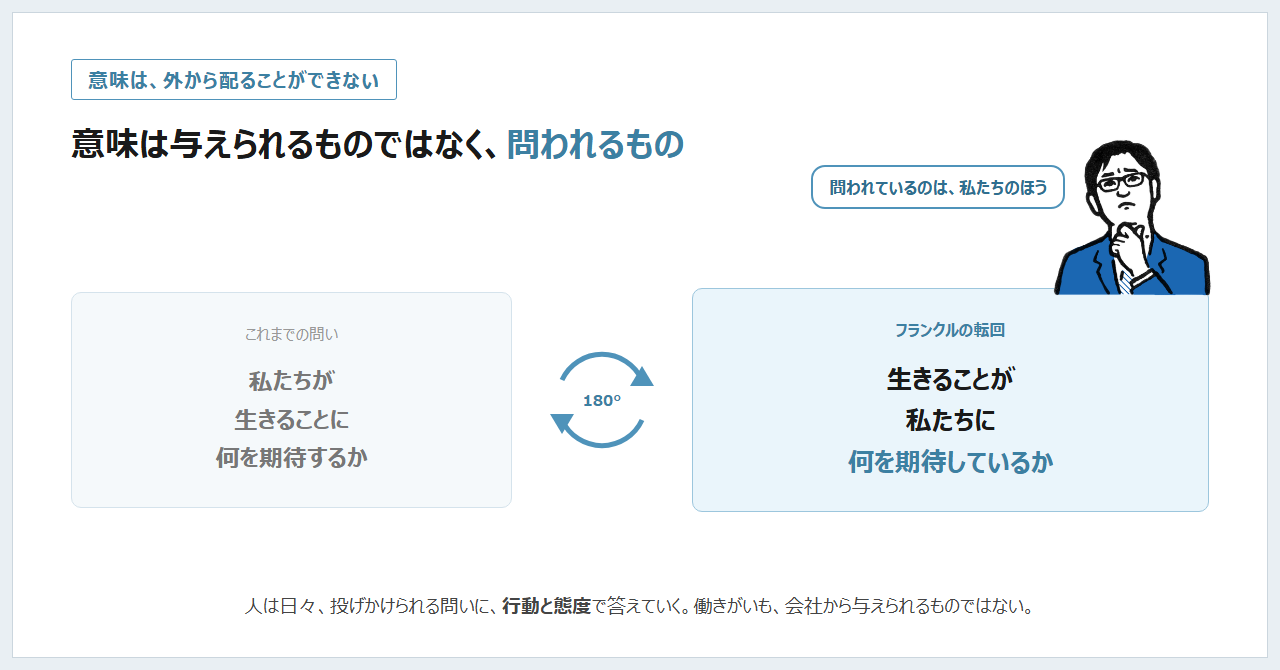This screenshot has height=670, width=1280.
Task: Click the blue heading words 問われるもの
Action: click(x=595, y=145)
